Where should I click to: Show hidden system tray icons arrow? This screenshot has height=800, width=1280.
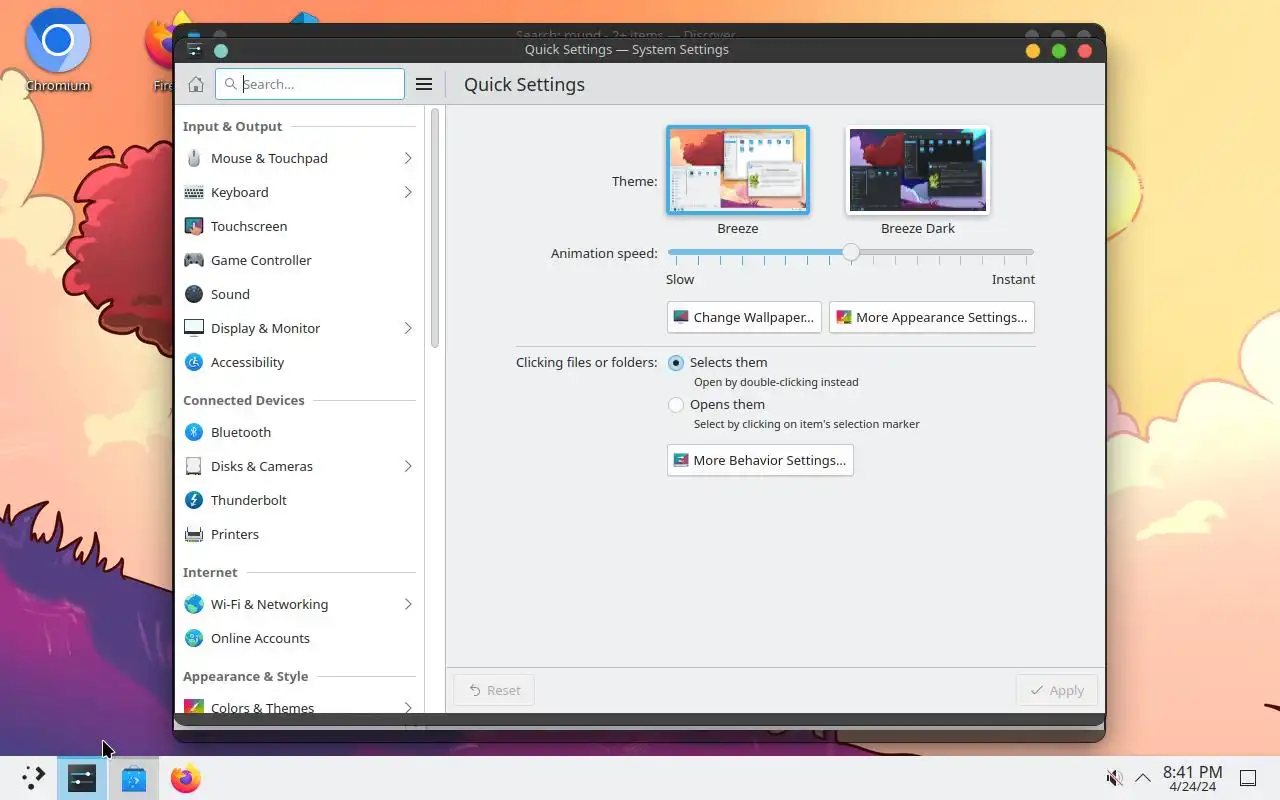1143,778
